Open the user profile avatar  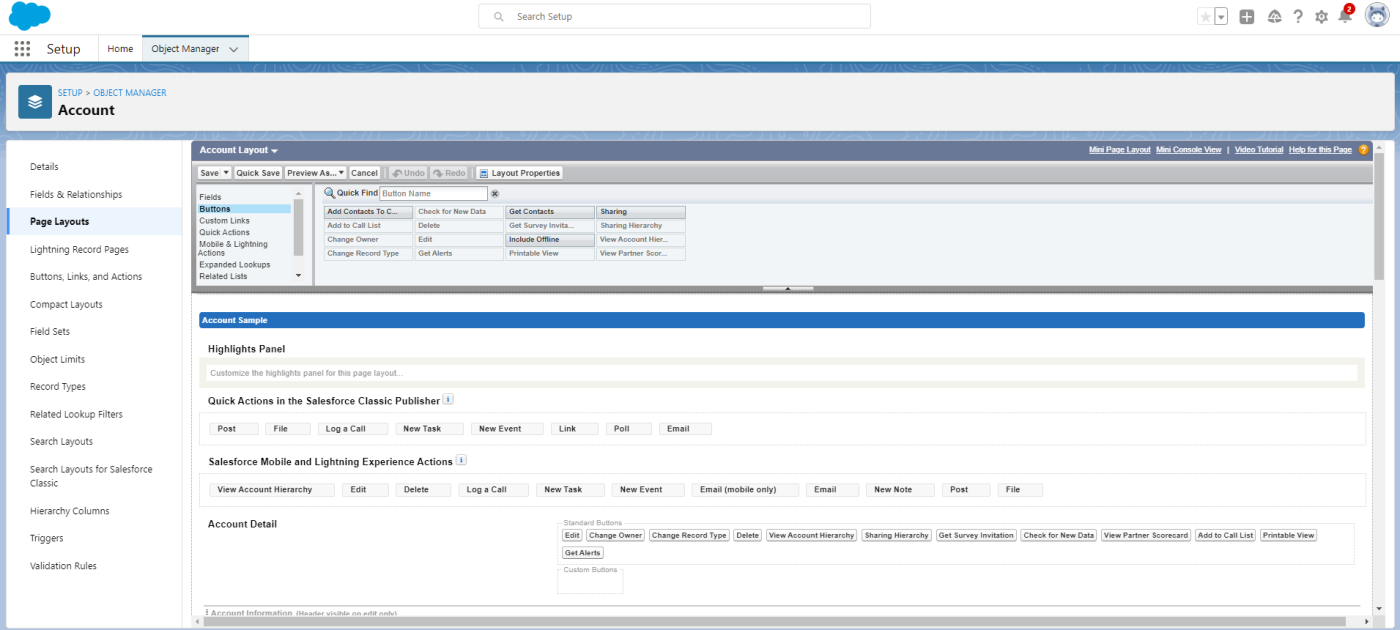tap(1376, 16)
